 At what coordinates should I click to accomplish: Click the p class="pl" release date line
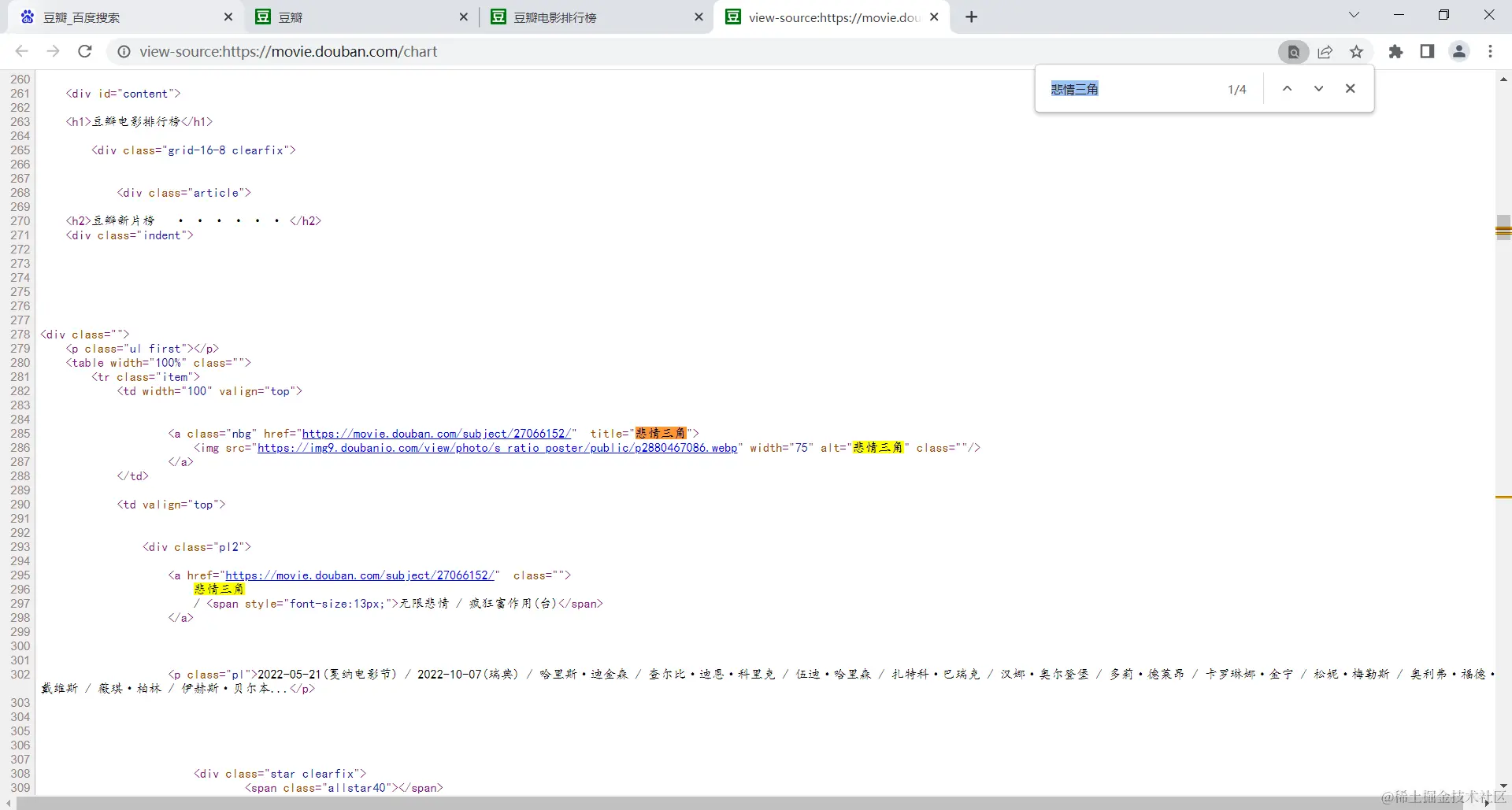[x=768, y=682]
